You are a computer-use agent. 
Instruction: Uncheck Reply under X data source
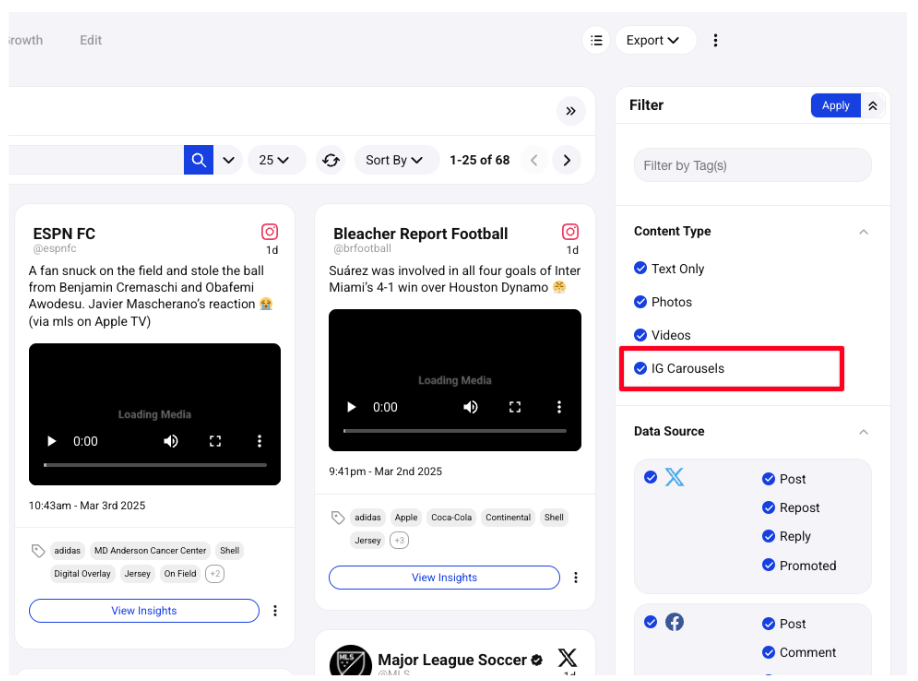click(x=769, y=536)
